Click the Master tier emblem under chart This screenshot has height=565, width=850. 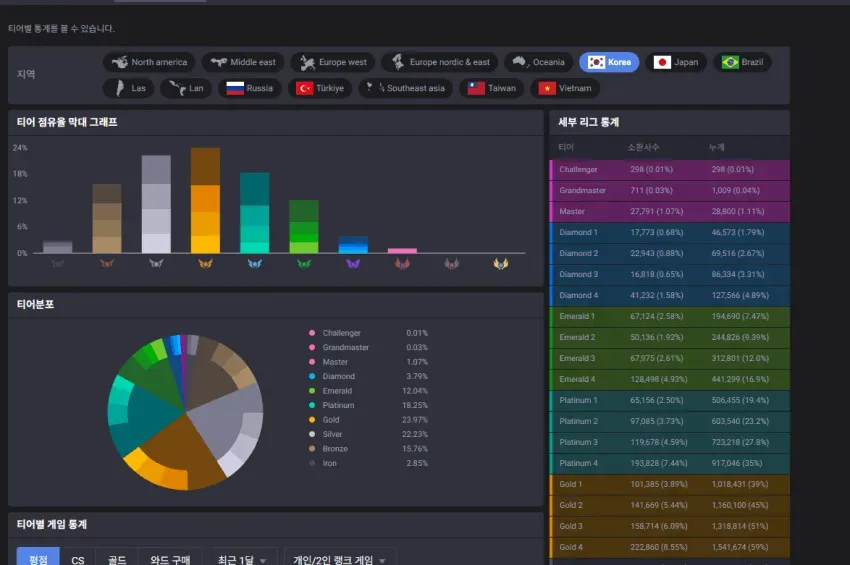pyautogui.click(x=402, y=264)
